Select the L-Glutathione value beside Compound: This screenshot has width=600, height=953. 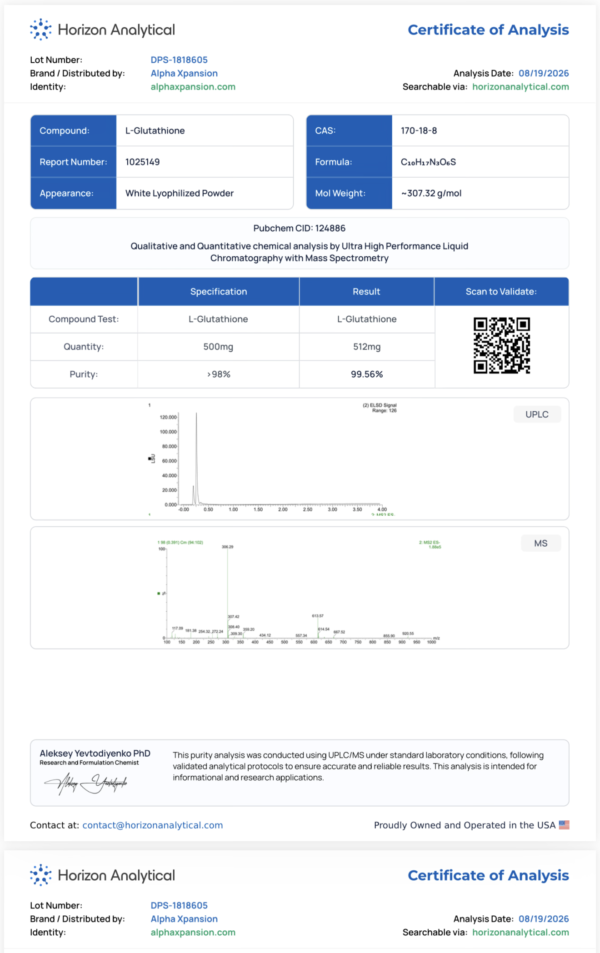click(155, 131)
